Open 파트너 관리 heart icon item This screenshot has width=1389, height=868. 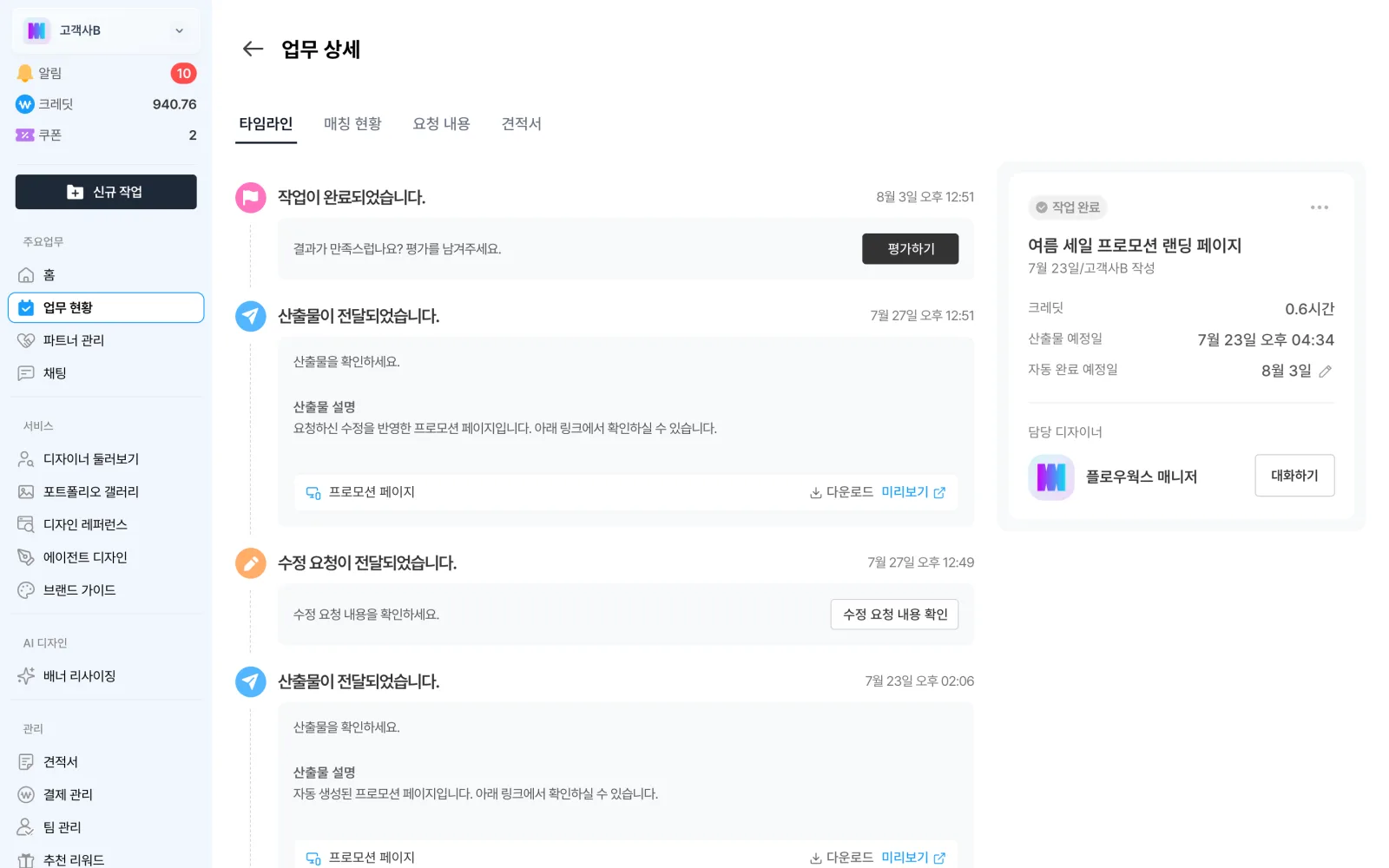click(x=106, y=340)
